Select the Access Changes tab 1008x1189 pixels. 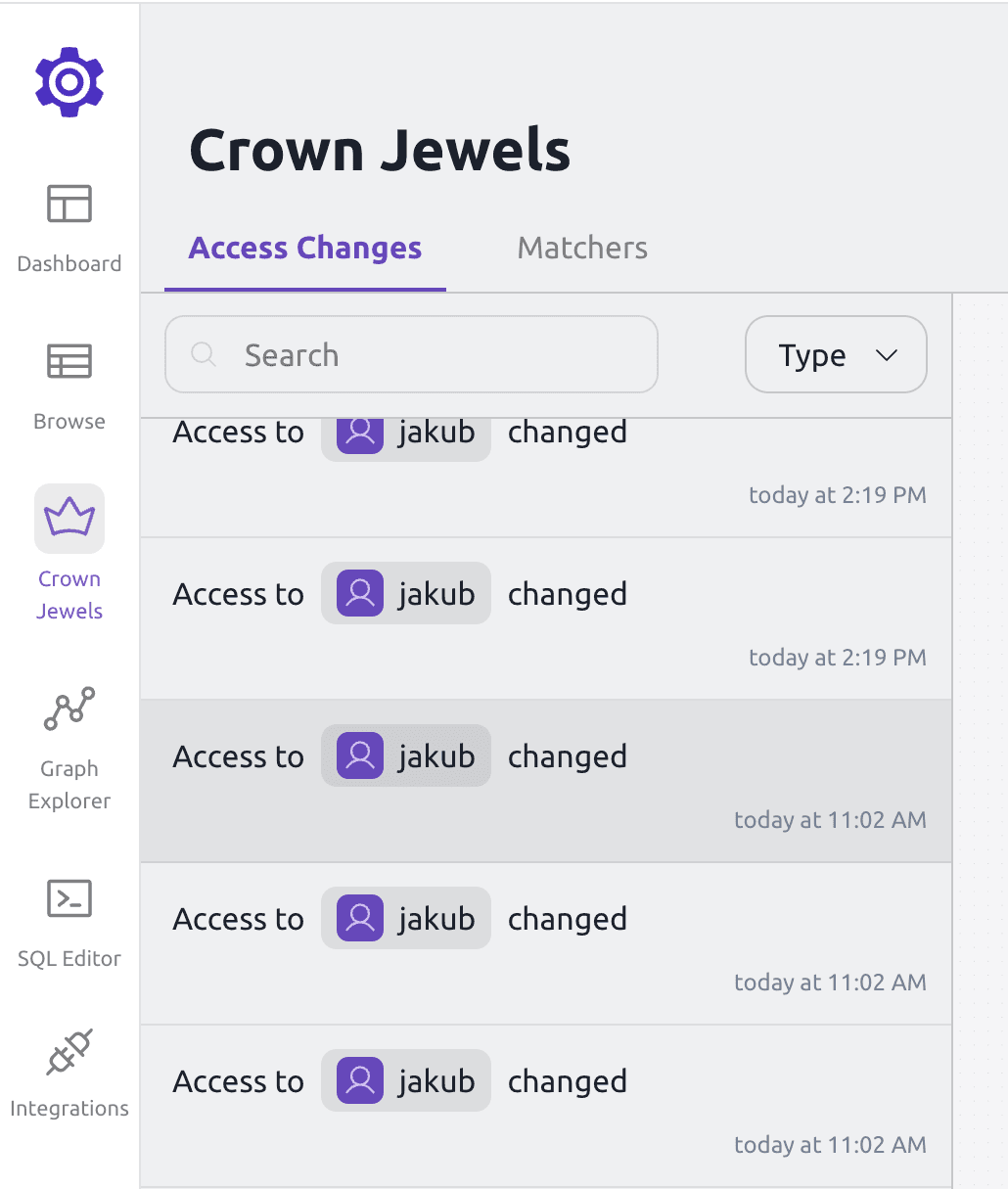click(x=304, y=248)
